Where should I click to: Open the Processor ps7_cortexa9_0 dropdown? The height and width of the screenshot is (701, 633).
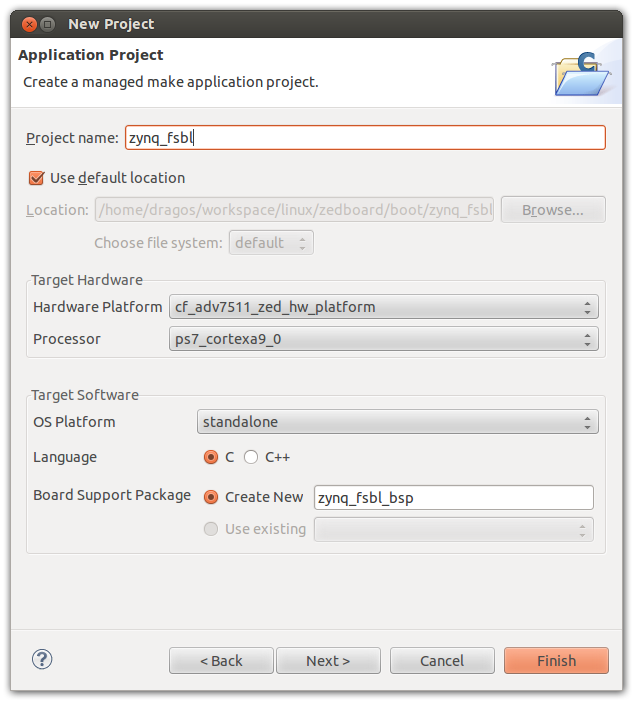click(x=382, y=339)
